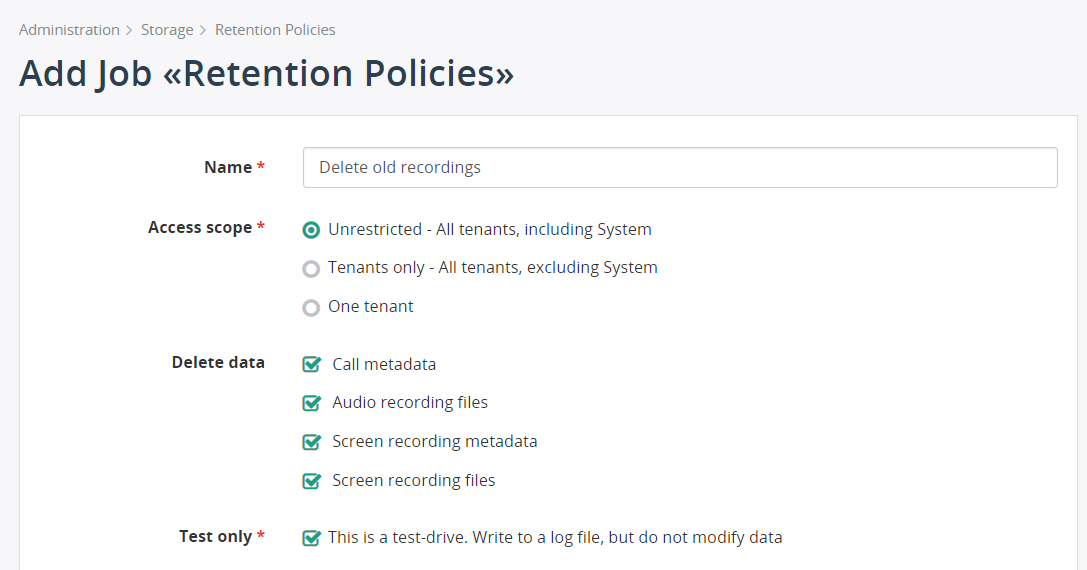Open the Retention Policies breadcrumb
Image resolution: width=1087 pixels, height=570 pixels.
(275, 30)
